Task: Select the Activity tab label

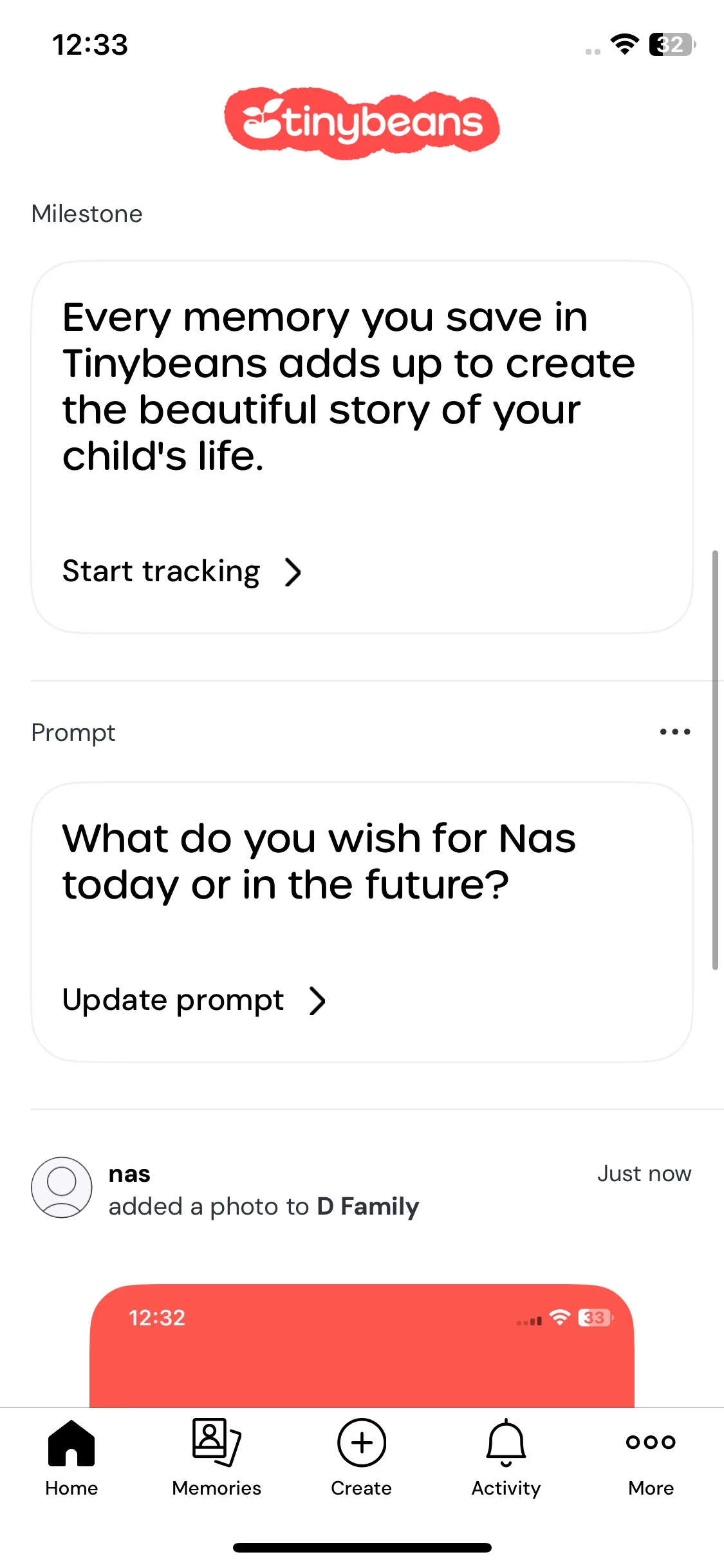Action: click(x=506, y=1488)
